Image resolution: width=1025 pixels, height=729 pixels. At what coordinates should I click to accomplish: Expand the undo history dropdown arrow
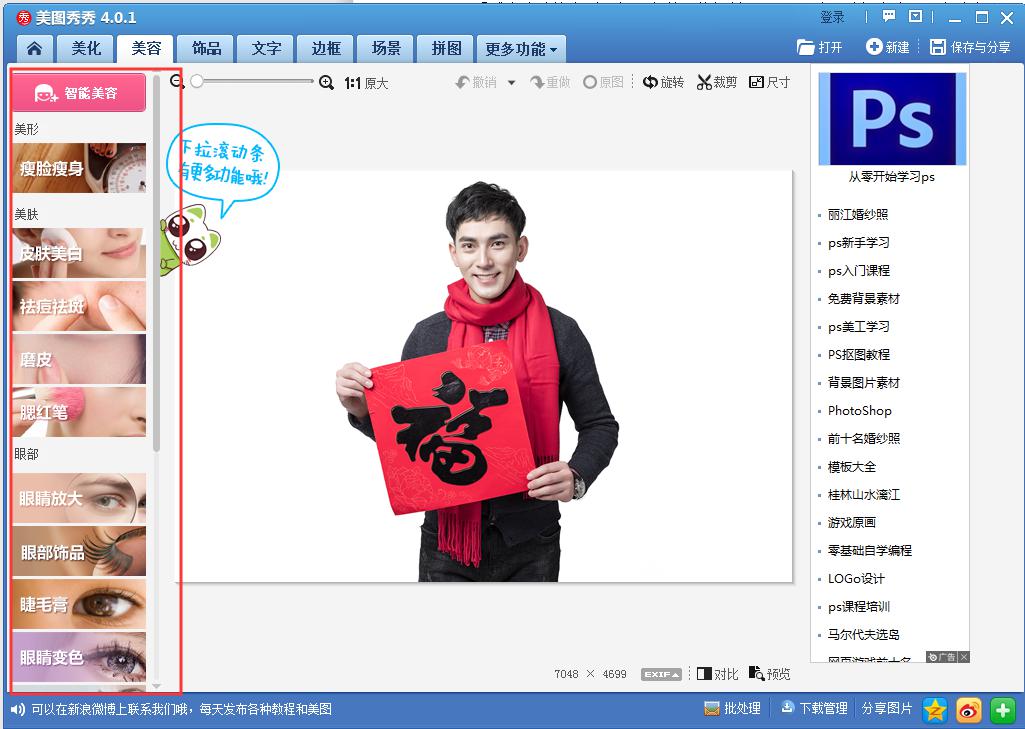511,83
